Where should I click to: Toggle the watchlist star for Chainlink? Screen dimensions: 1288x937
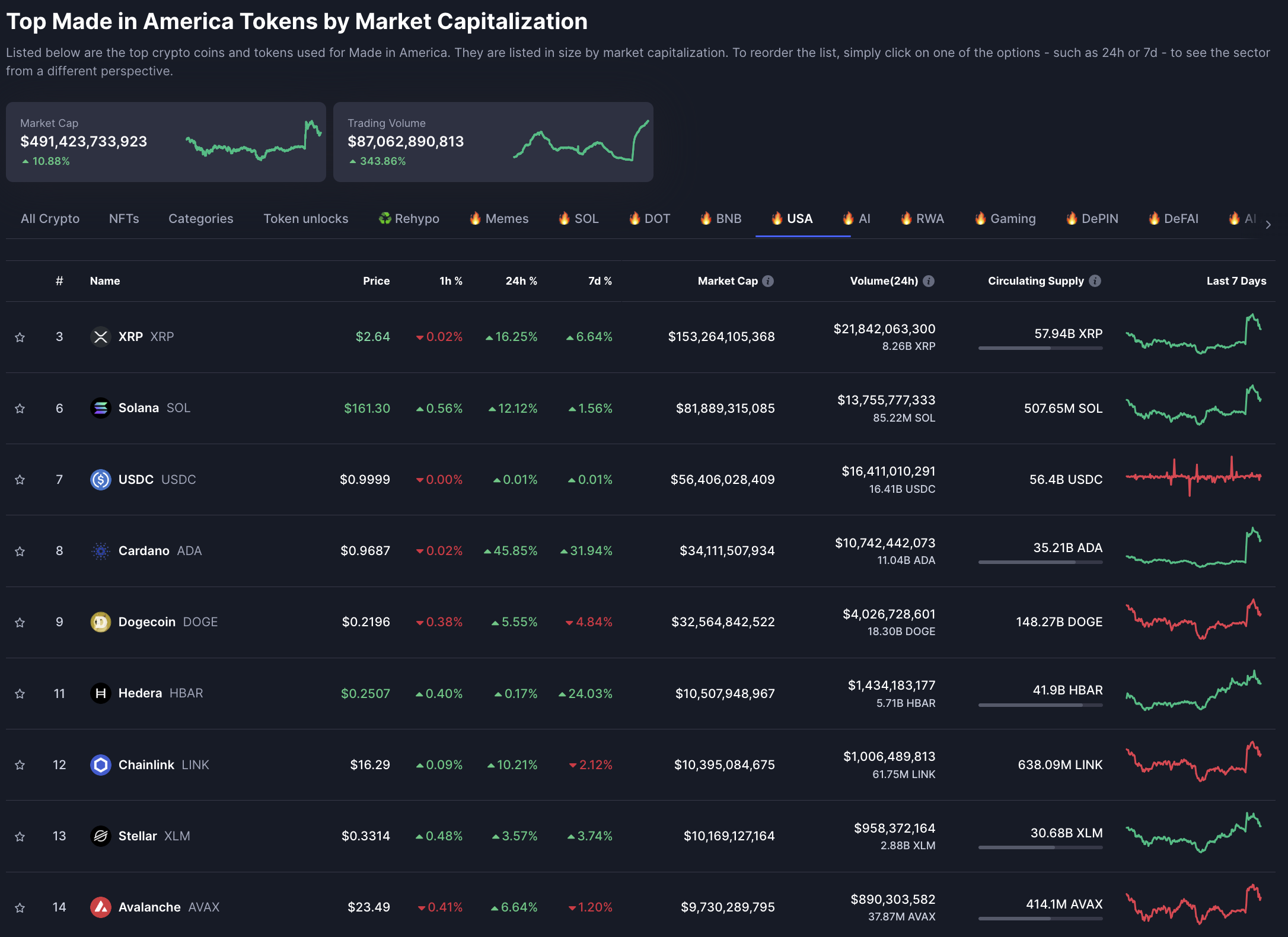(20, 765)
